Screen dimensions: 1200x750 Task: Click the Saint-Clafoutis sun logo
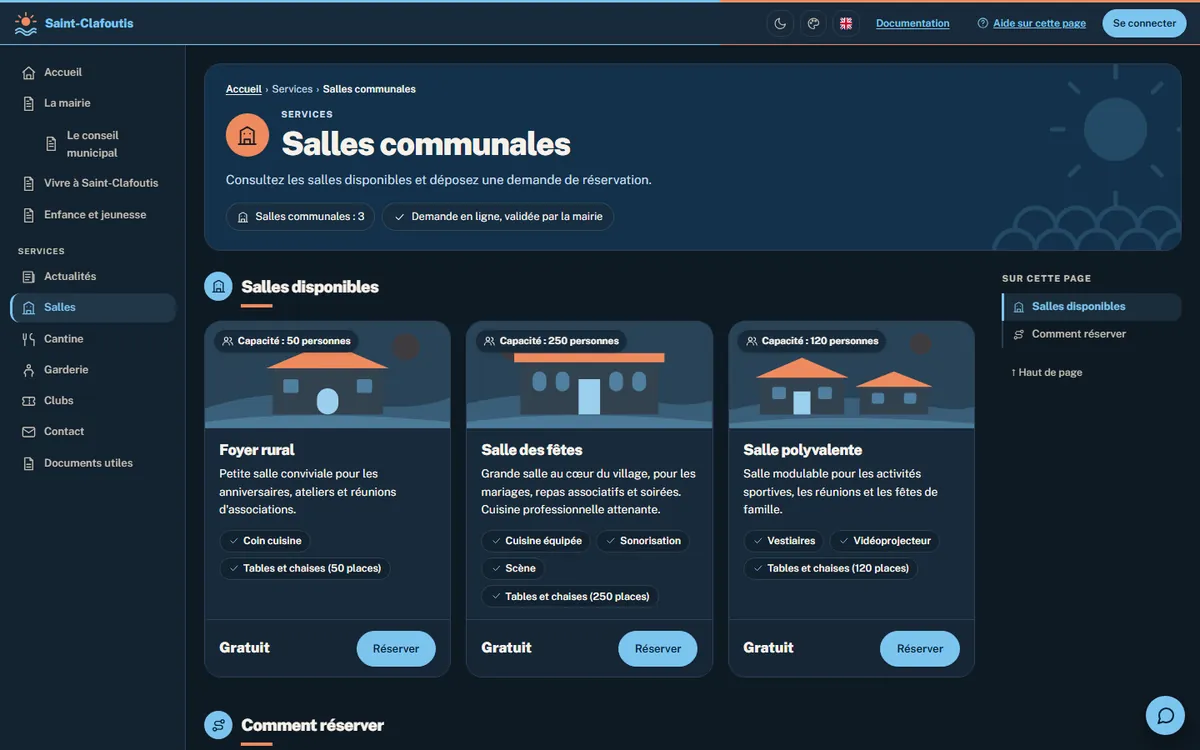26,24
